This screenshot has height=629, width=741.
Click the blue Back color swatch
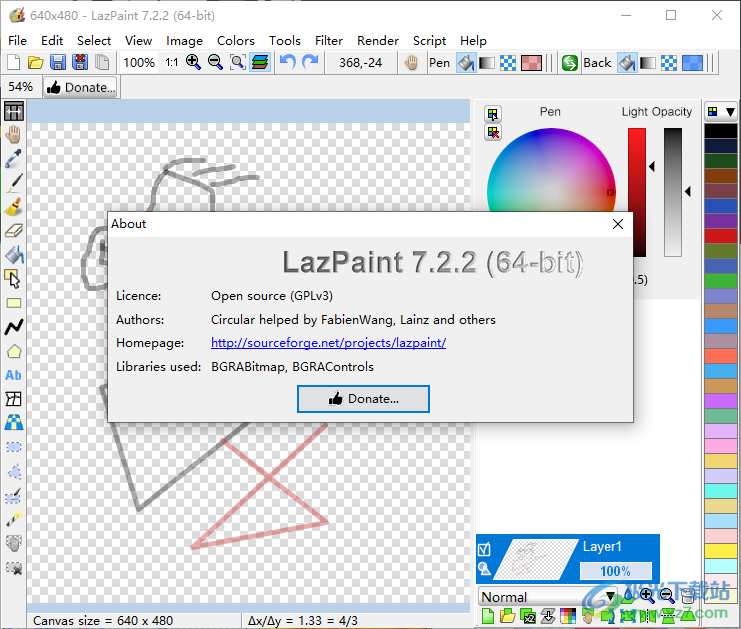pos(692,63)
